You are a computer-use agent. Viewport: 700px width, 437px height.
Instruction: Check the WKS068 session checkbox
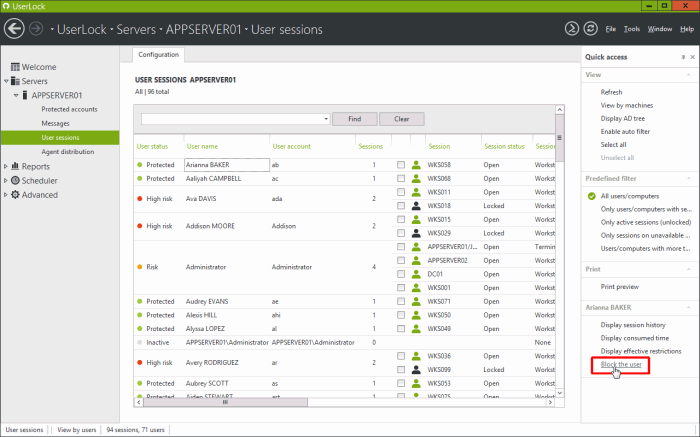401,179
